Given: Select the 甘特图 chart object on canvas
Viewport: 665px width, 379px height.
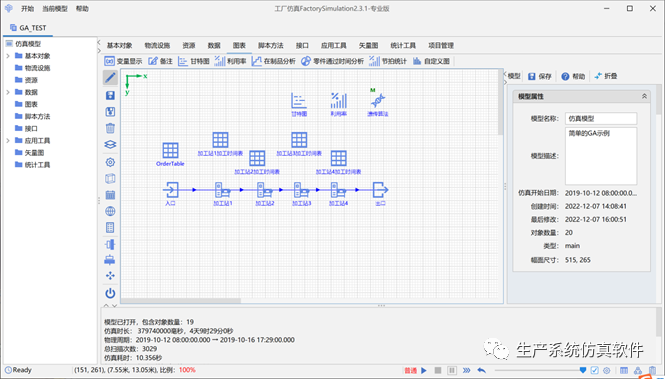Looking at the screenshot, I should point(299,104).
